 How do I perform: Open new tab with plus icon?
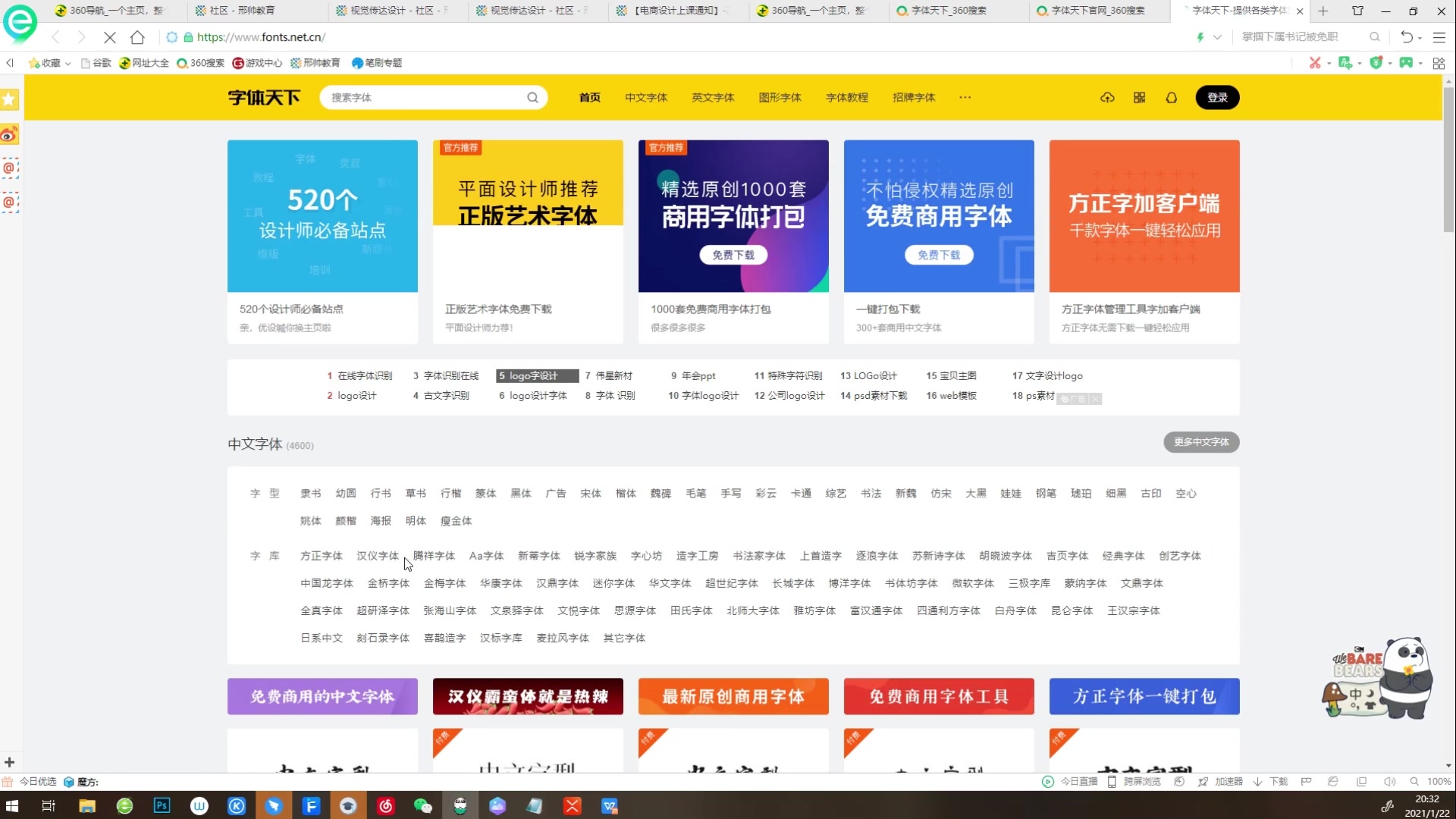pos(1323,11)
